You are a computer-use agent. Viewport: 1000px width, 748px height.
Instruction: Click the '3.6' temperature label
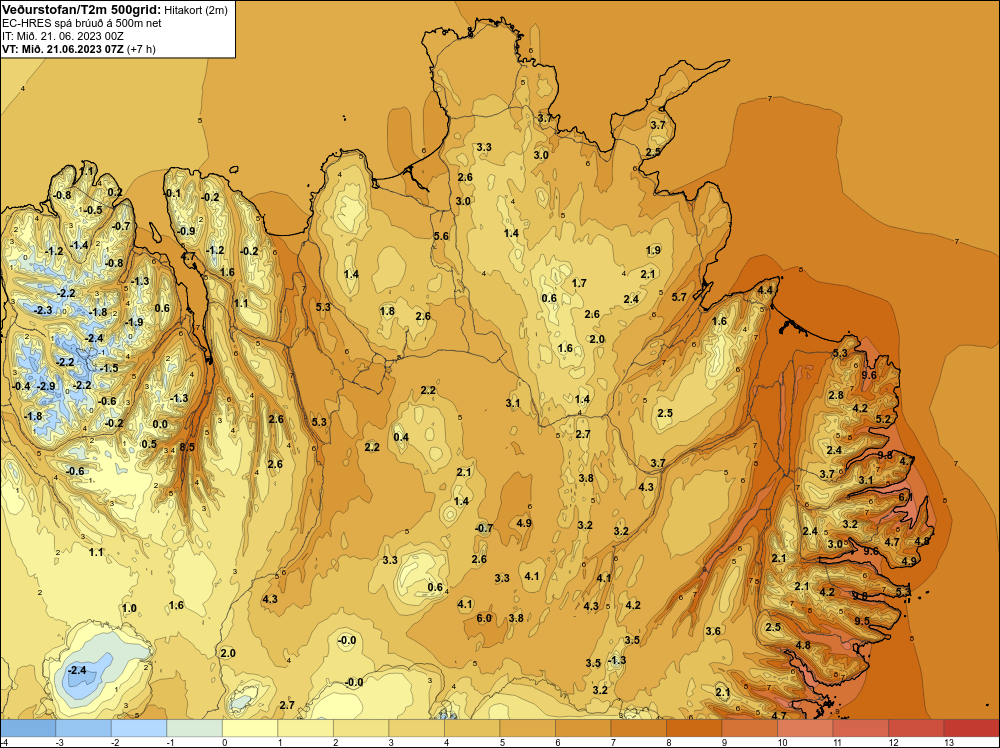[713, 631]
